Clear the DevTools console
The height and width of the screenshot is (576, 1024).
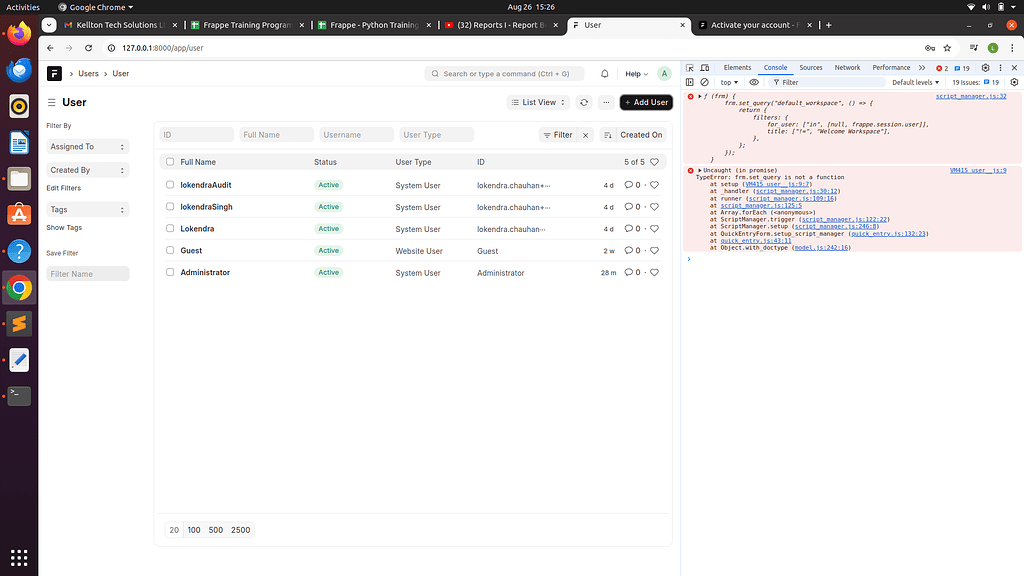point(704,82)
